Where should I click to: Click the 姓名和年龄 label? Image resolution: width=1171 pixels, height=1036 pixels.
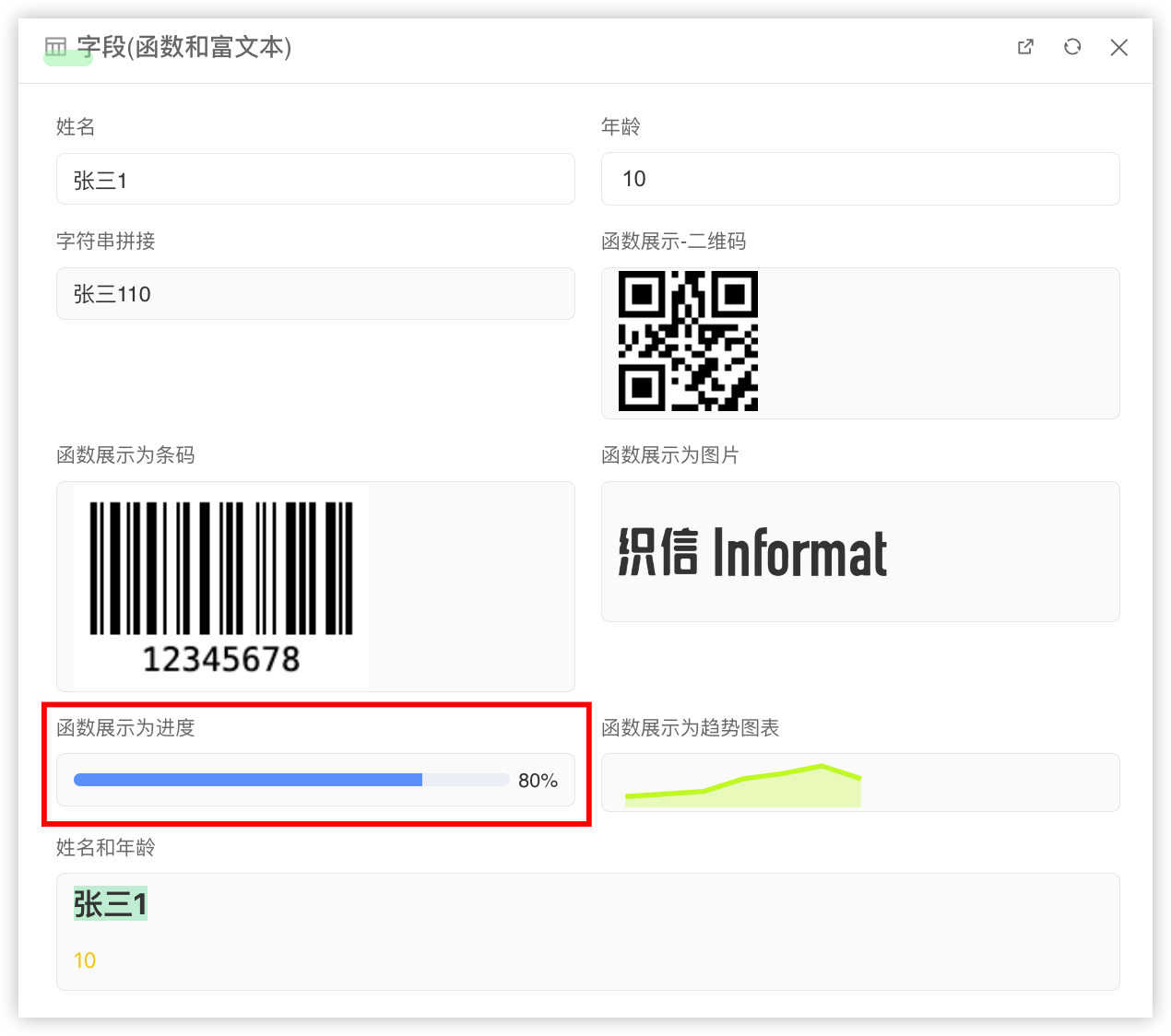pyautogui.click(x=105, y=847)
